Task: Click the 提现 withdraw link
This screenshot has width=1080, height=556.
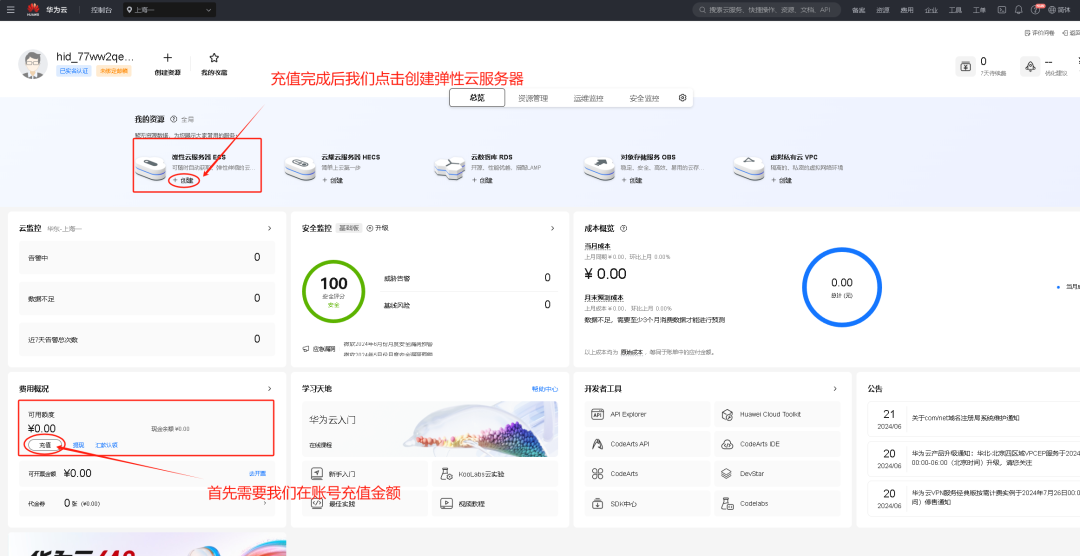Action: click(79, 446)
